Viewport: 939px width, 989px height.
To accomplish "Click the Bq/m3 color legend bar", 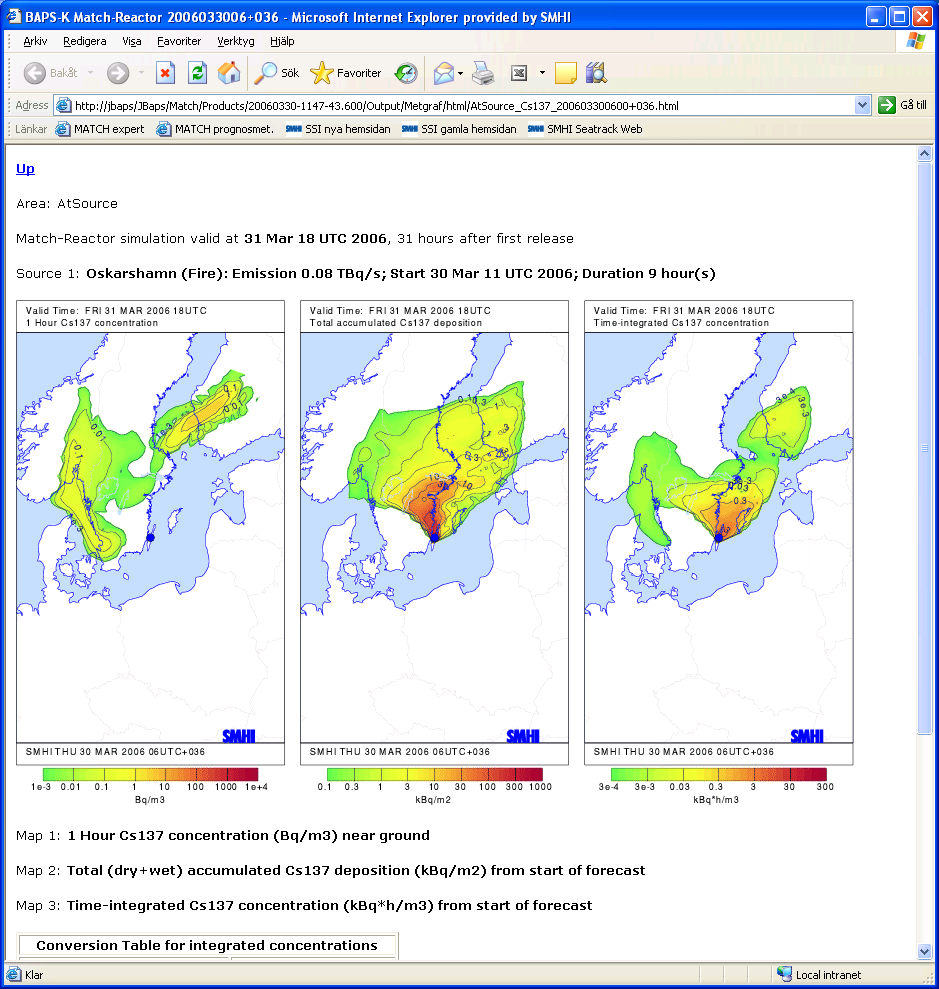I will coord(150,774).
